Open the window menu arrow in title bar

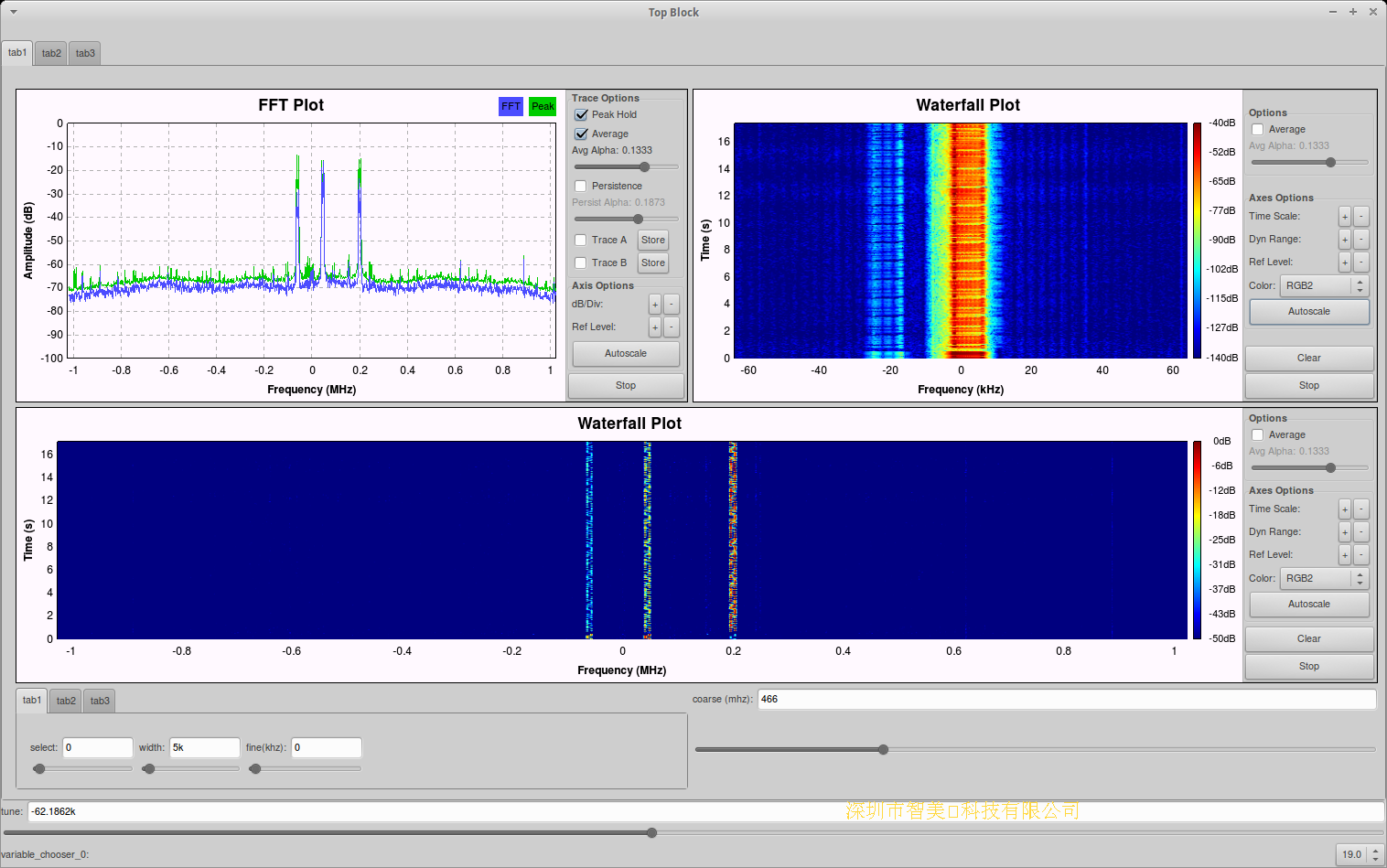(x=13, y=12)
